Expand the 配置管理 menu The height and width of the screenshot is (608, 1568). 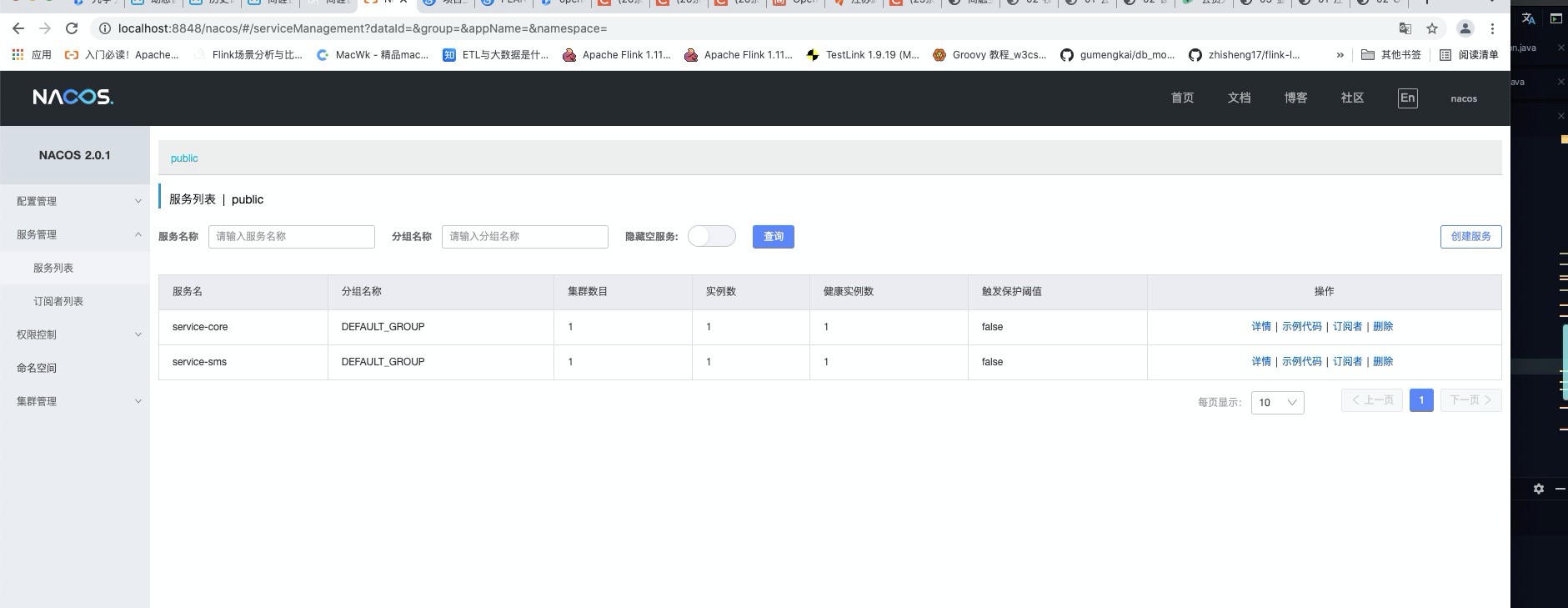point(75,201)
